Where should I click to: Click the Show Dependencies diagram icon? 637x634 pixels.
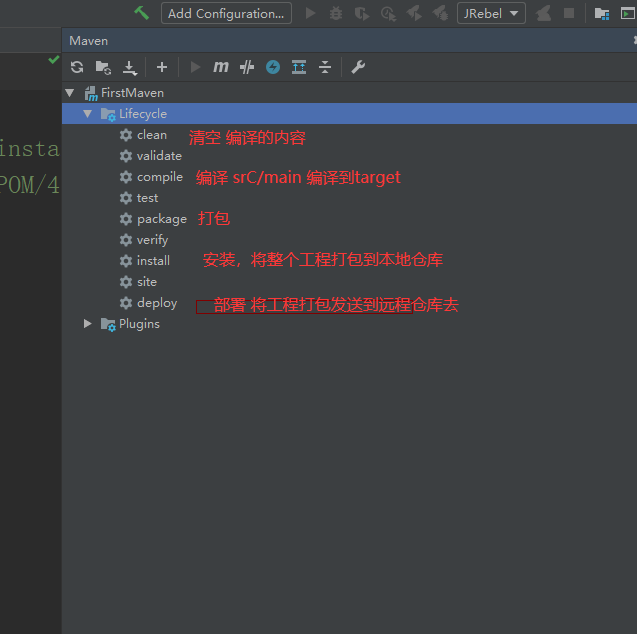(299, 67)
